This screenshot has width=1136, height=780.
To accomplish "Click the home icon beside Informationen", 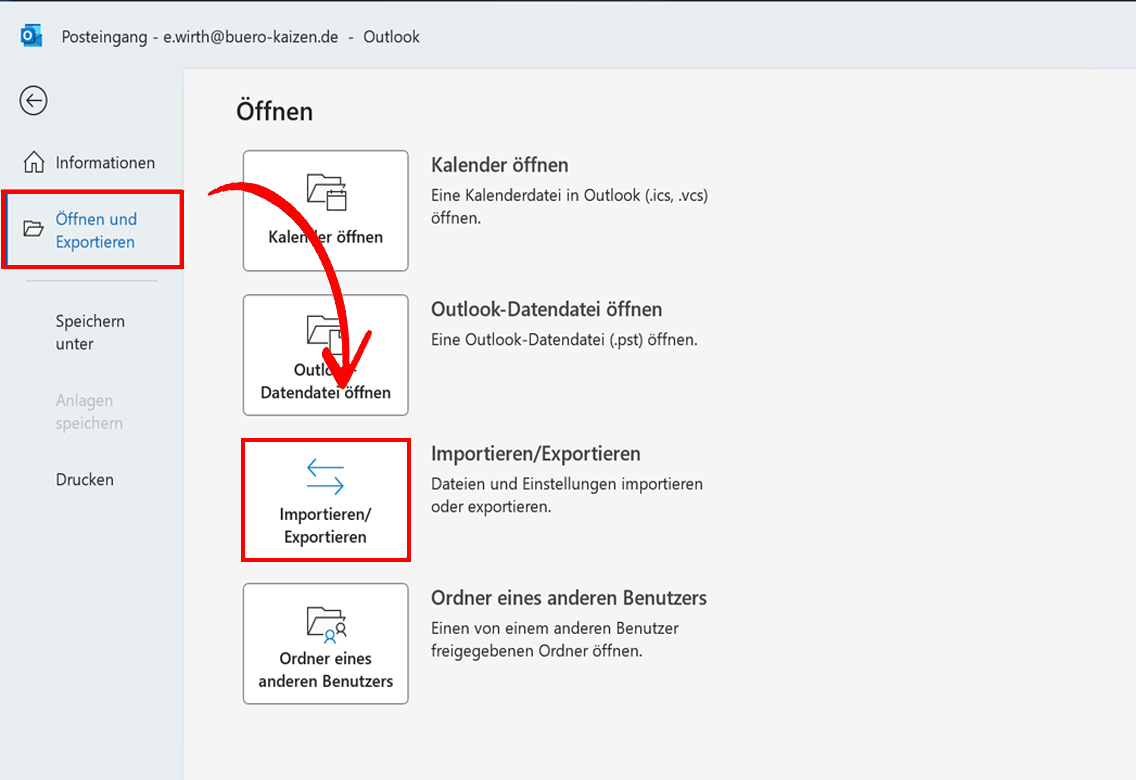I will tap(34, 162).
